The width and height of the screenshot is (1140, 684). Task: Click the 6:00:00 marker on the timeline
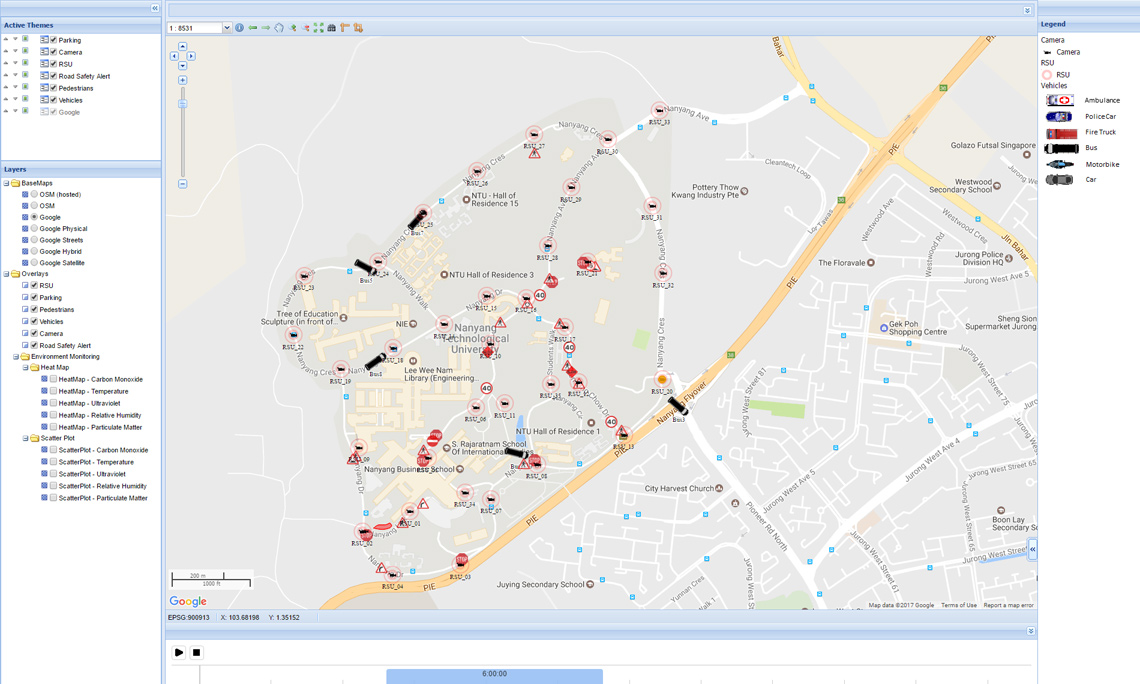pyautogui.click(x=495, y=675)
